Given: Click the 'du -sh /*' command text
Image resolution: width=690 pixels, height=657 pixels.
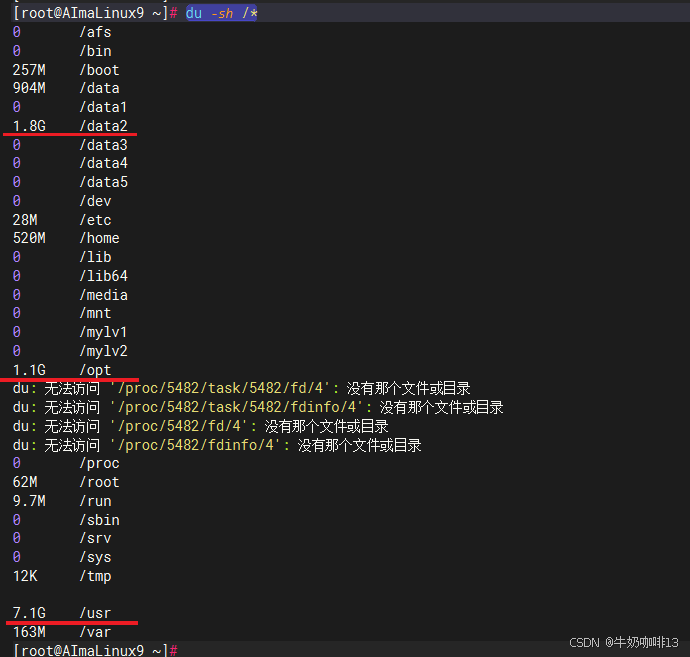Looking at the screenshot, I should [221, 13].
